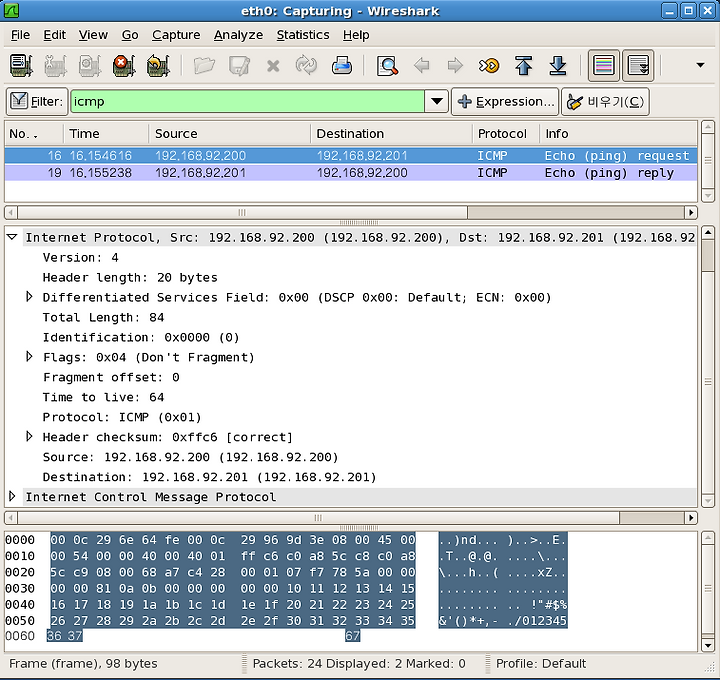This screenshot has width=720, height=680.
Task: Select Identification: 0x0000 (0) field
Action: (141, 337)
